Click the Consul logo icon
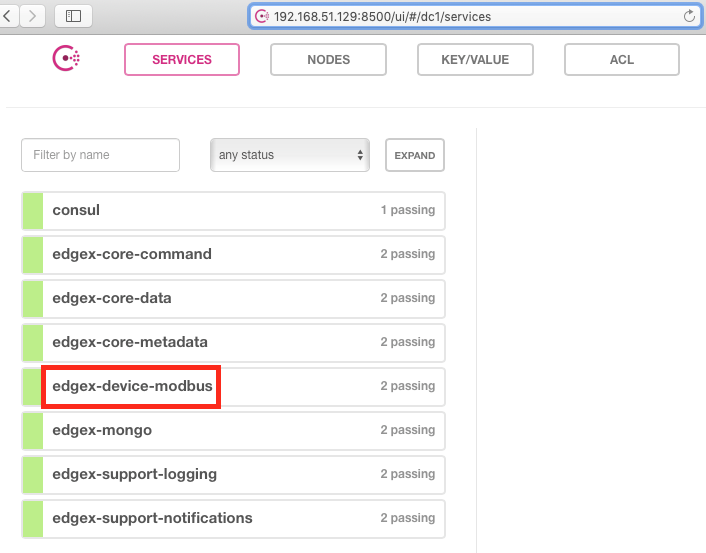Viewport: 706px width, 553px height. click(x=66, y=59)
